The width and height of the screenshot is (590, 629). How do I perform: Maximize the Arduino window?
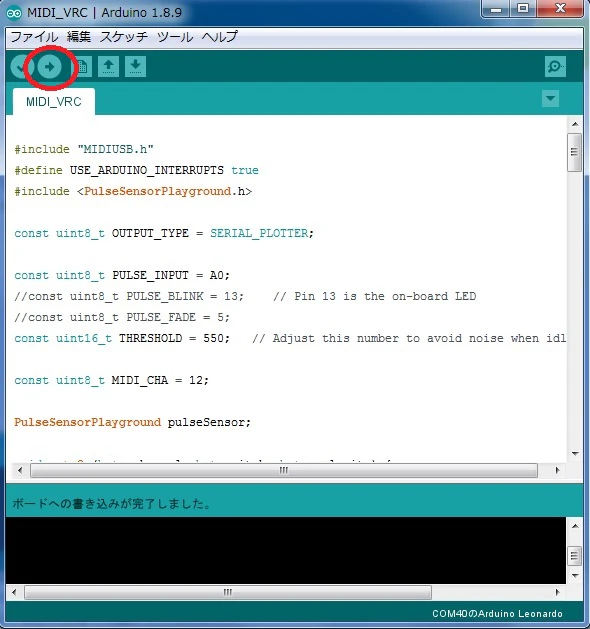tap(523, 9)
